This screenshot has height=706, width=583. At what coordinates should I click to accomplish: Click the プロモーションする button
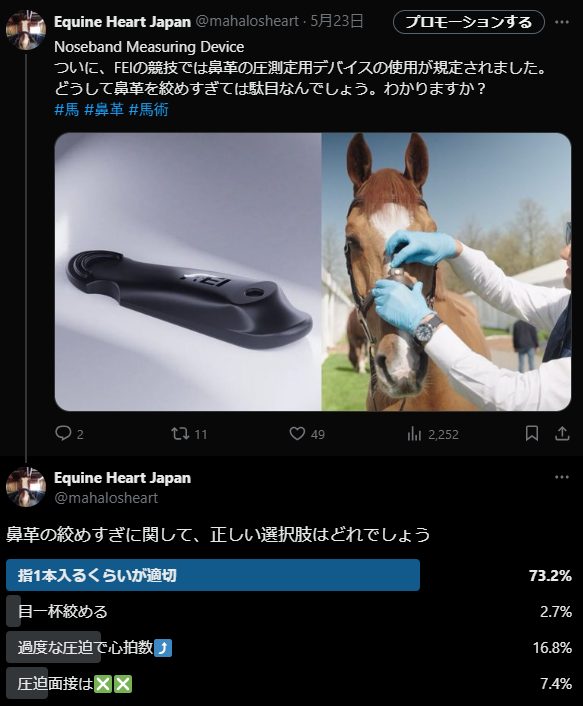[x=469, y=22]
